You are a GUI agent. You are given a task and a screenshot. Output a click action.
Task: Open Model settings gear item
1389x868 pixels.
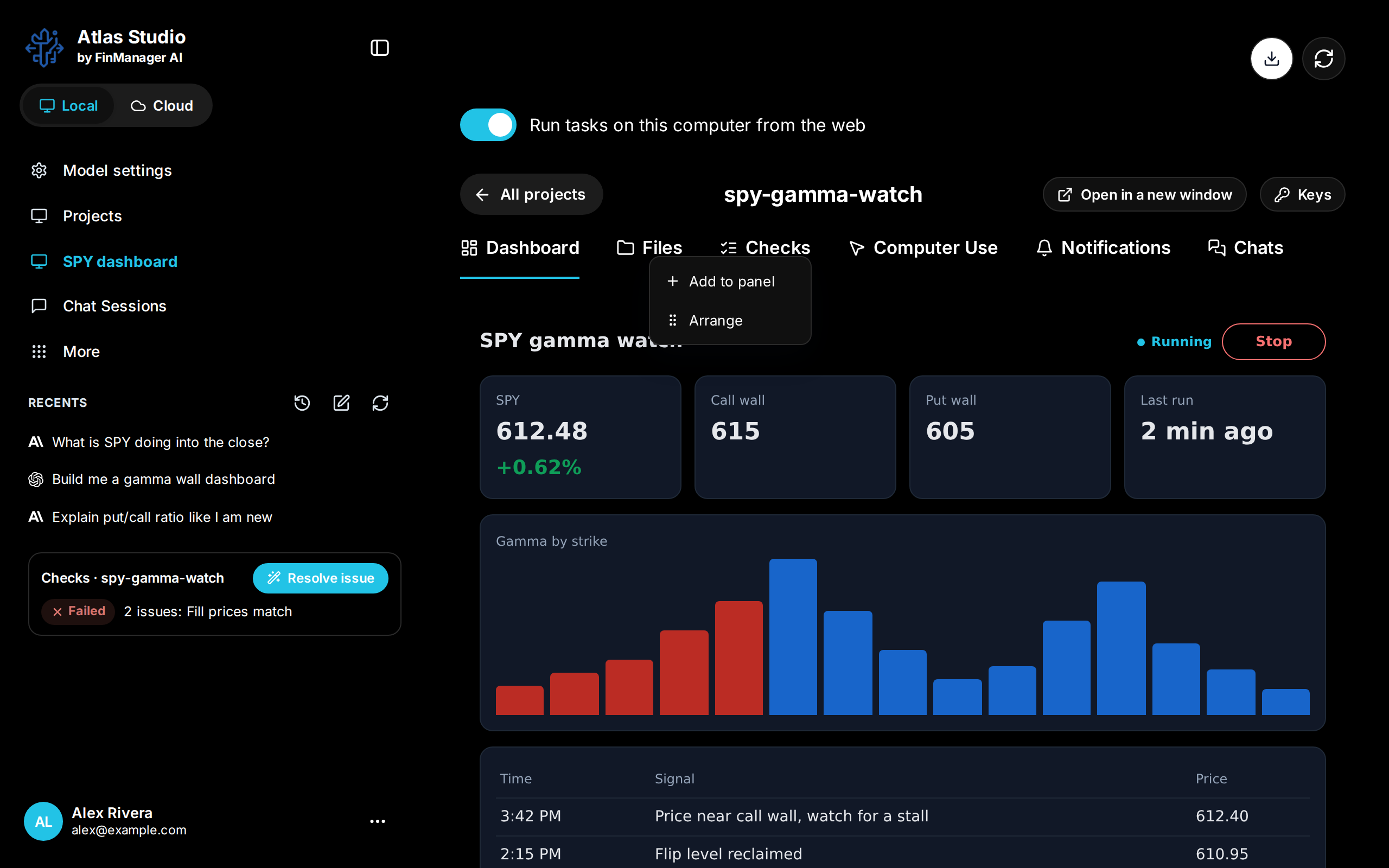tap(101, 170)
